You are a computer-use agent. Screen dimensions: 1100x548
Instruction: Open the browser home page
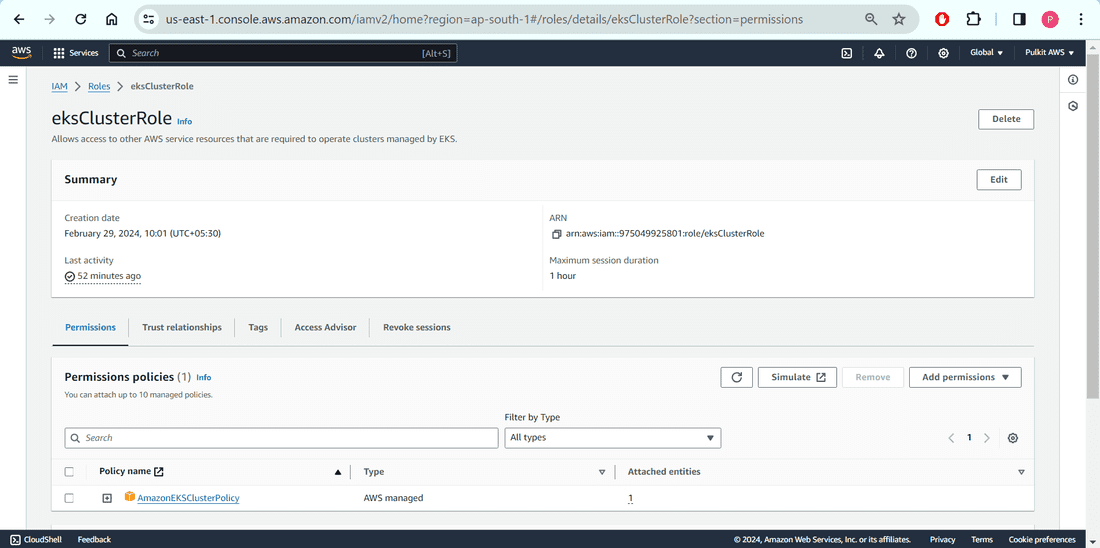(x=112, y=20)
